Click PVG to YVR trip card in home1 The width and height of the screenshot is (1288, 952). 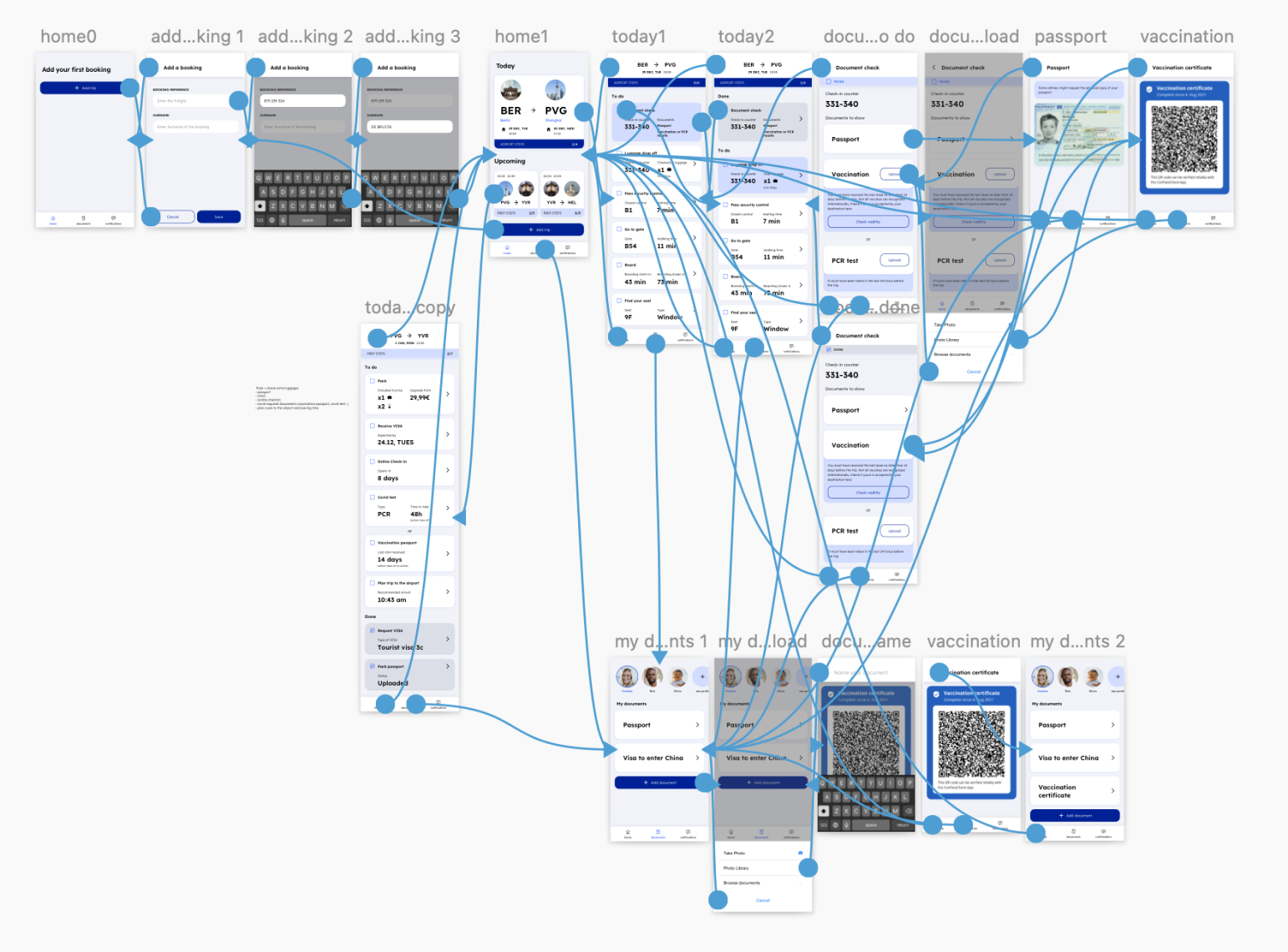click(515, 193)
